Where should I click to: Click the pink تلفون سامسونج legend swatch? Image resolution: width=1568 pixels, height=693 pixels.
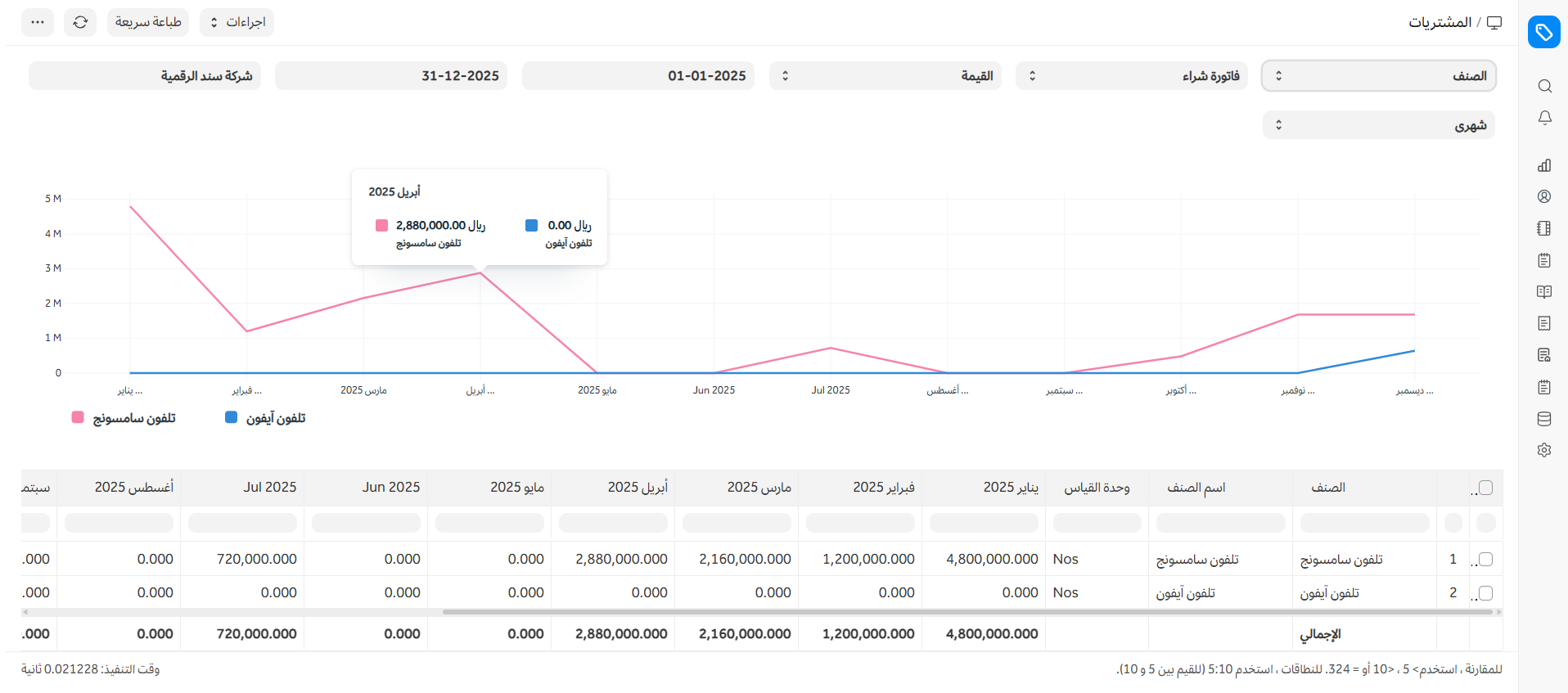tap(78, 417)
